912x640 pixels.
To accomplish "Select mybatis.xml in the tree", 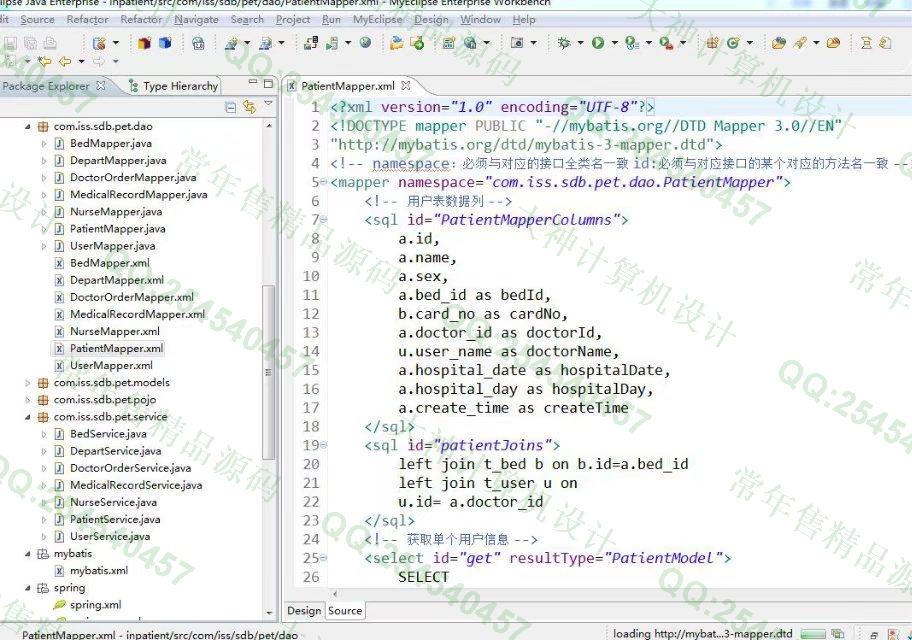I will 99,571.
